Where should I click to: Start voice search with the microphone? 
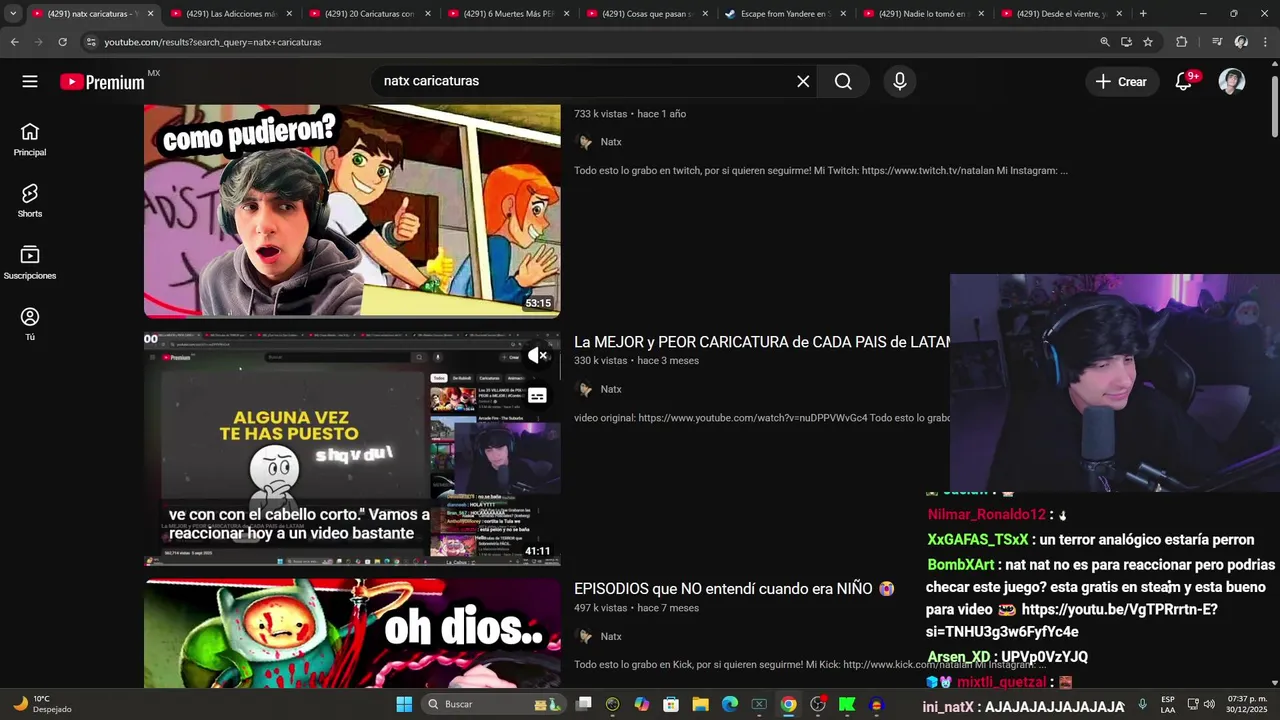click(900, 82)
